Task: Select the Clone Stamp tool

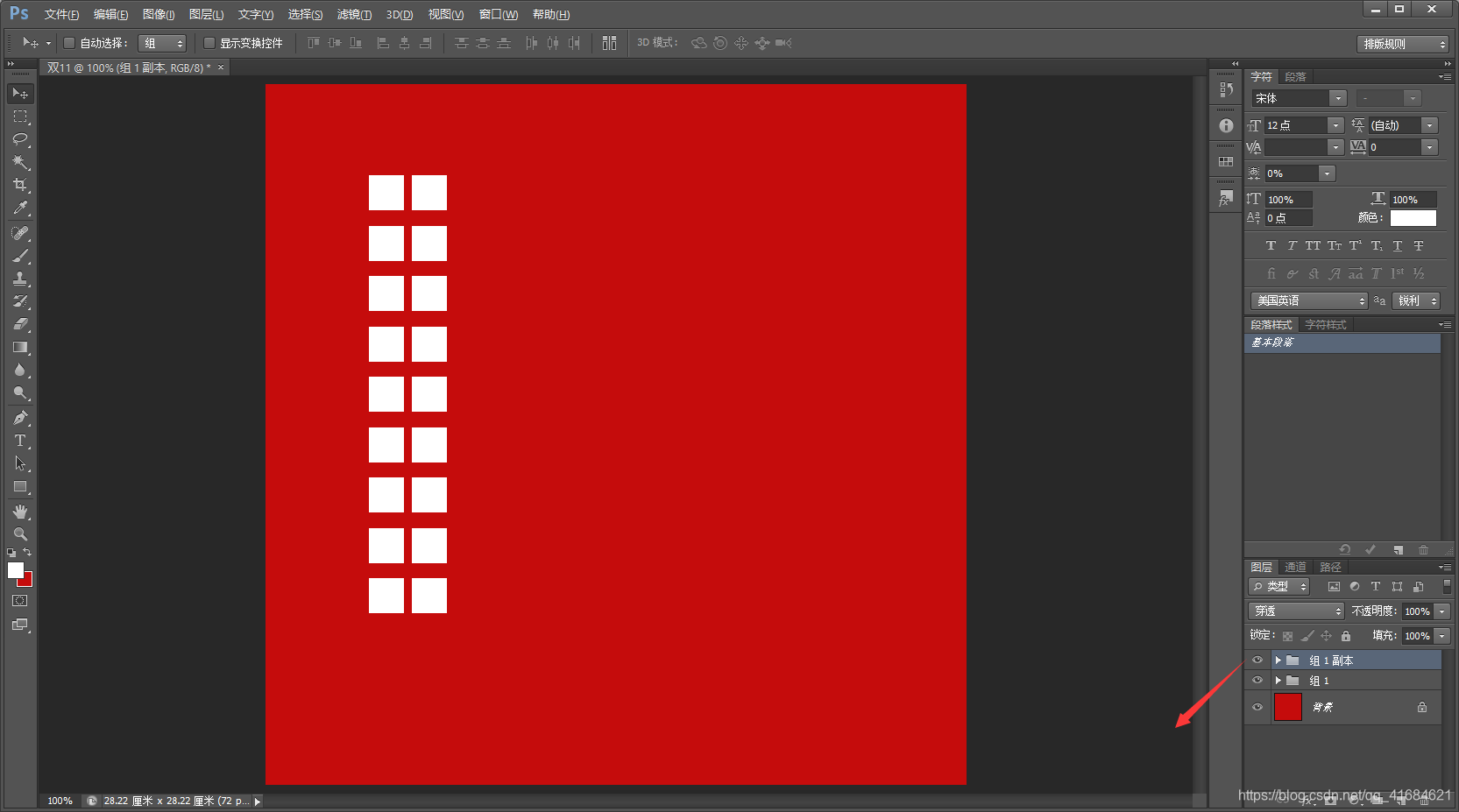Action: [x=20, y=279]
